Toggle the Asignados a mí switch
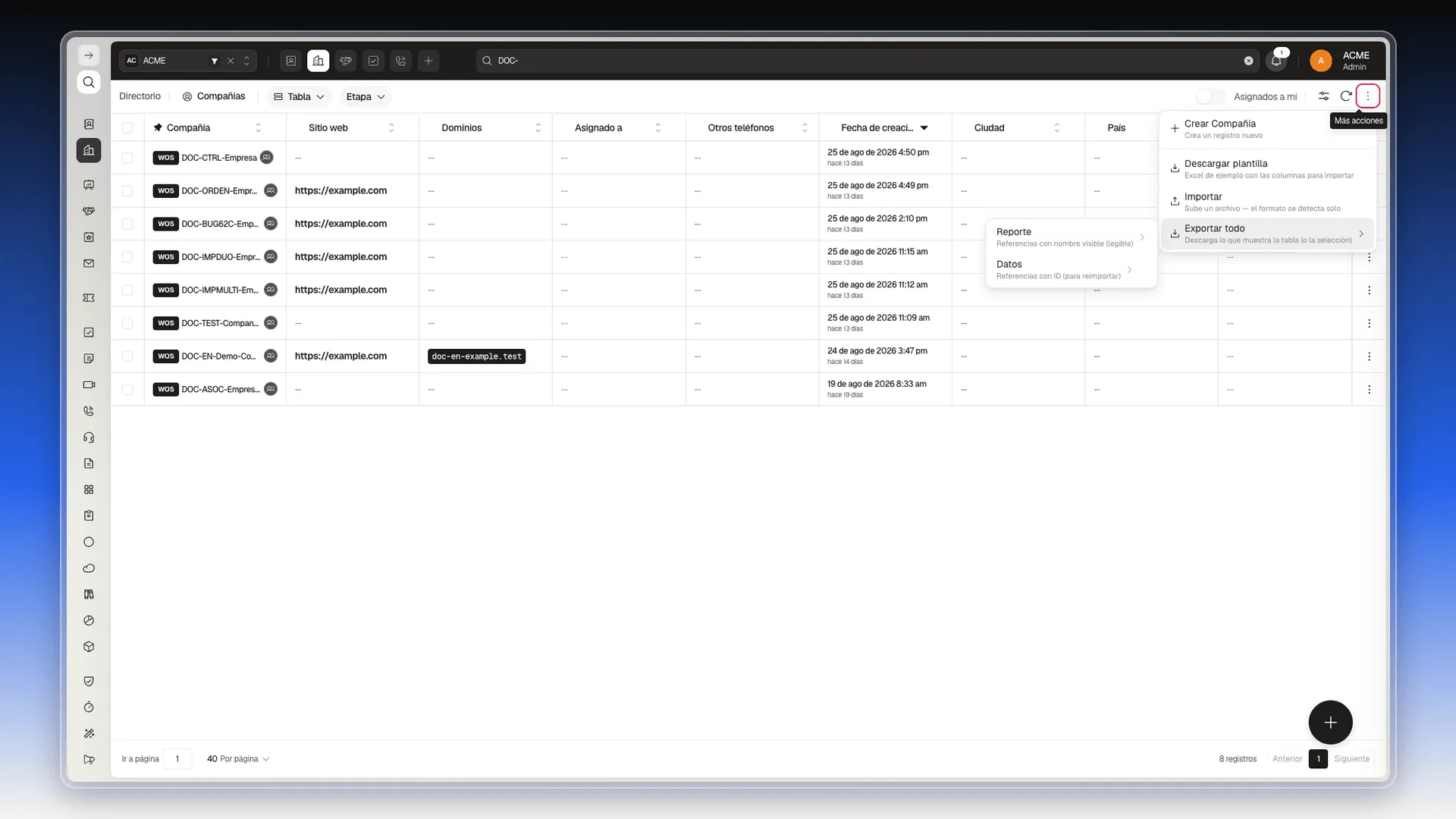 (1210, 96)
